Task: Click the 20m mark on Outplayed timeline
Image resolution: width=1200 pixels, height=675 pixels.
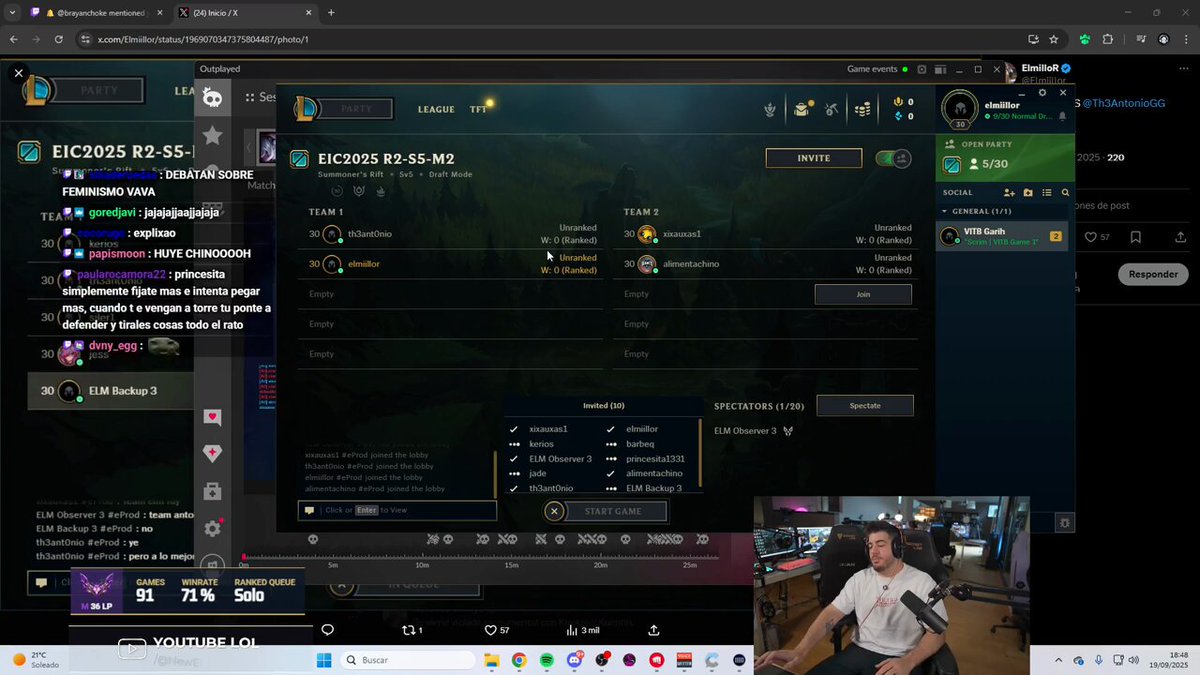Action: click(600, 565)
